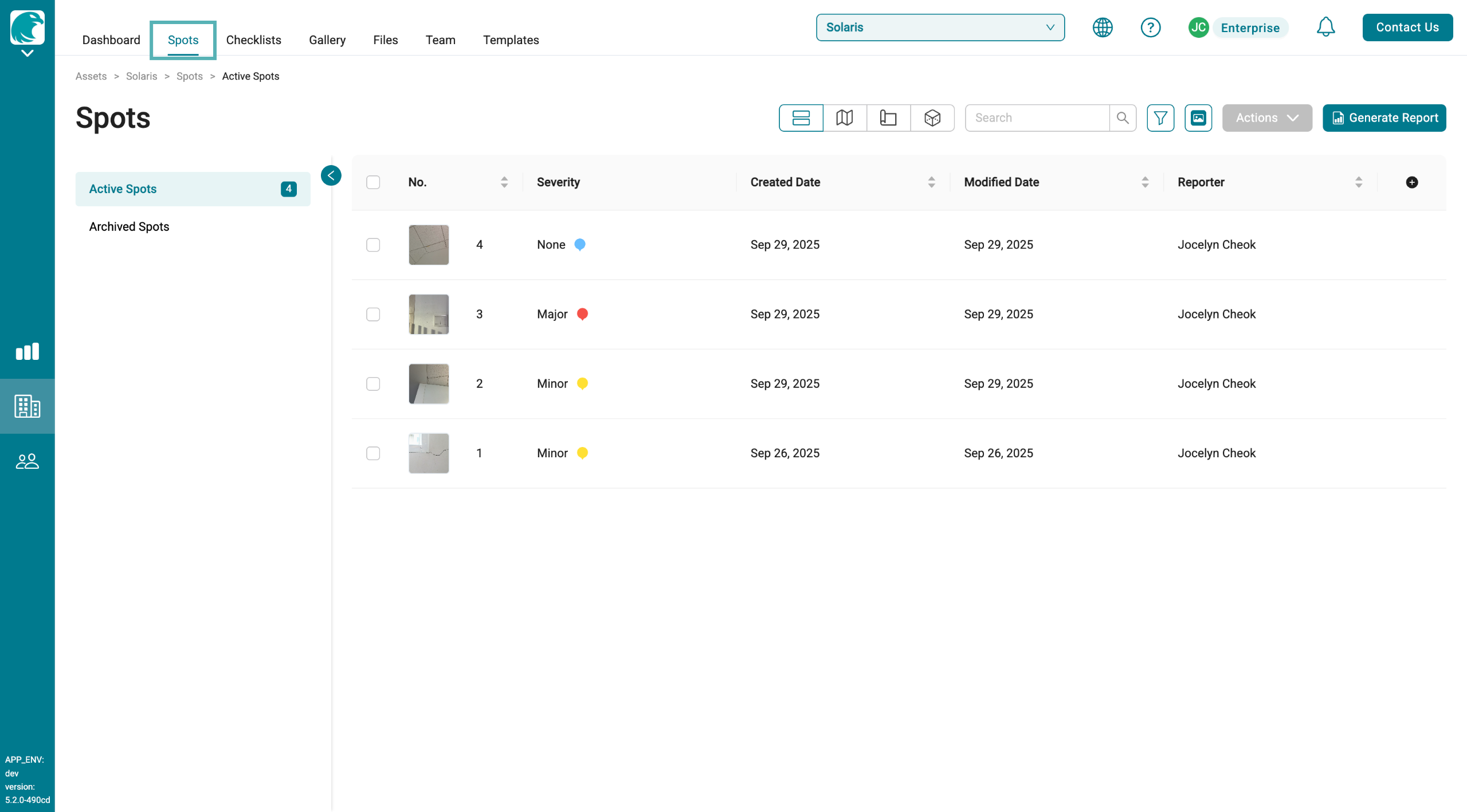
Task: Switch to 3D cube view icon
Action: (932, 118)
